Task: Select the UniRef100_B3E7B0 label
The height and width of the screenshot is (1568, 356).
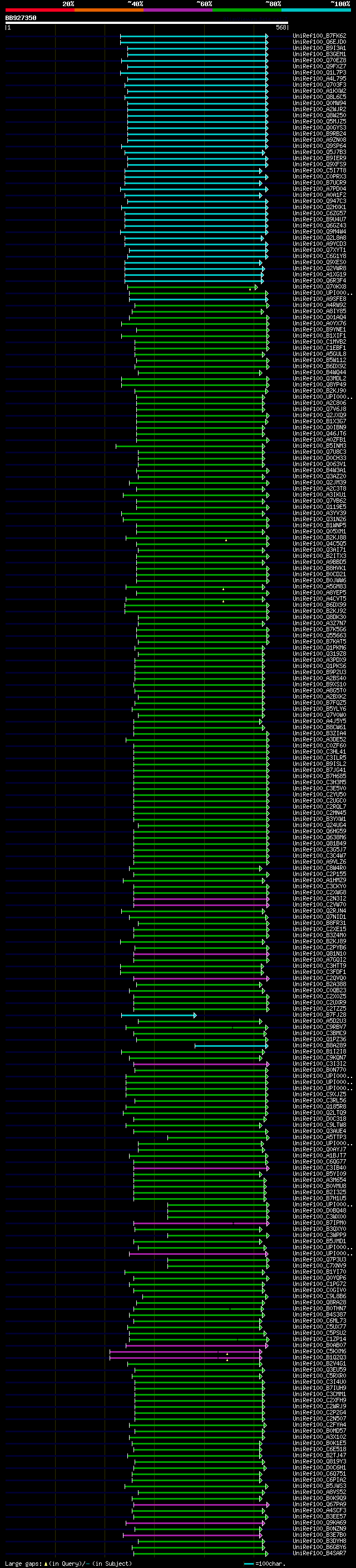Action: click(x=319, y=1535)
